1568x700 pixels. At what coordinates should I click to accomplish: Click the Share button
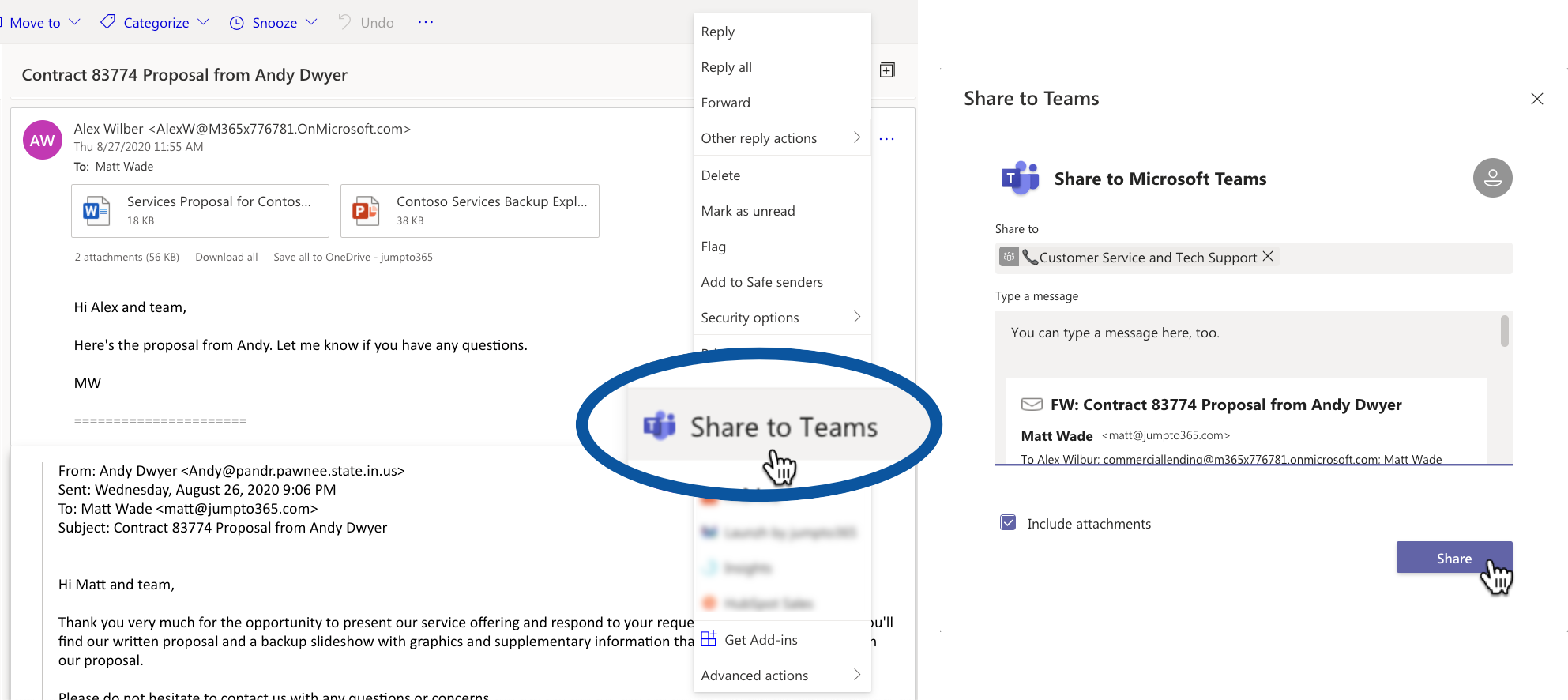(x=1453, y=558)
